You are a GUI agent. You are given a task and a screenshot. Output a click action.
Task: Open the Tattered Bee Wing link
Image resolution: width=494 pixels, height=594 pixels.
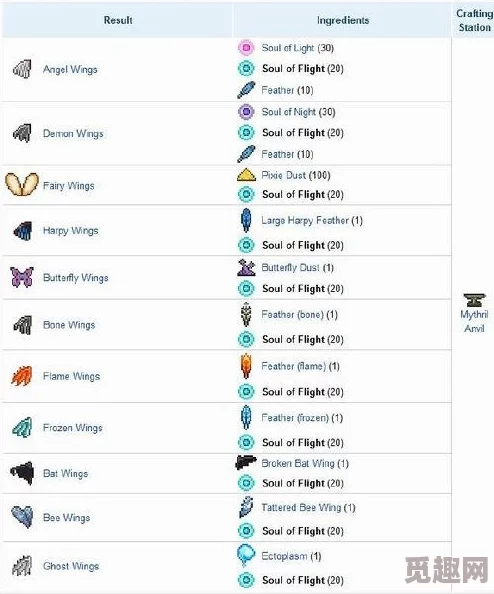pyautogui.click(x=302, y=508)
